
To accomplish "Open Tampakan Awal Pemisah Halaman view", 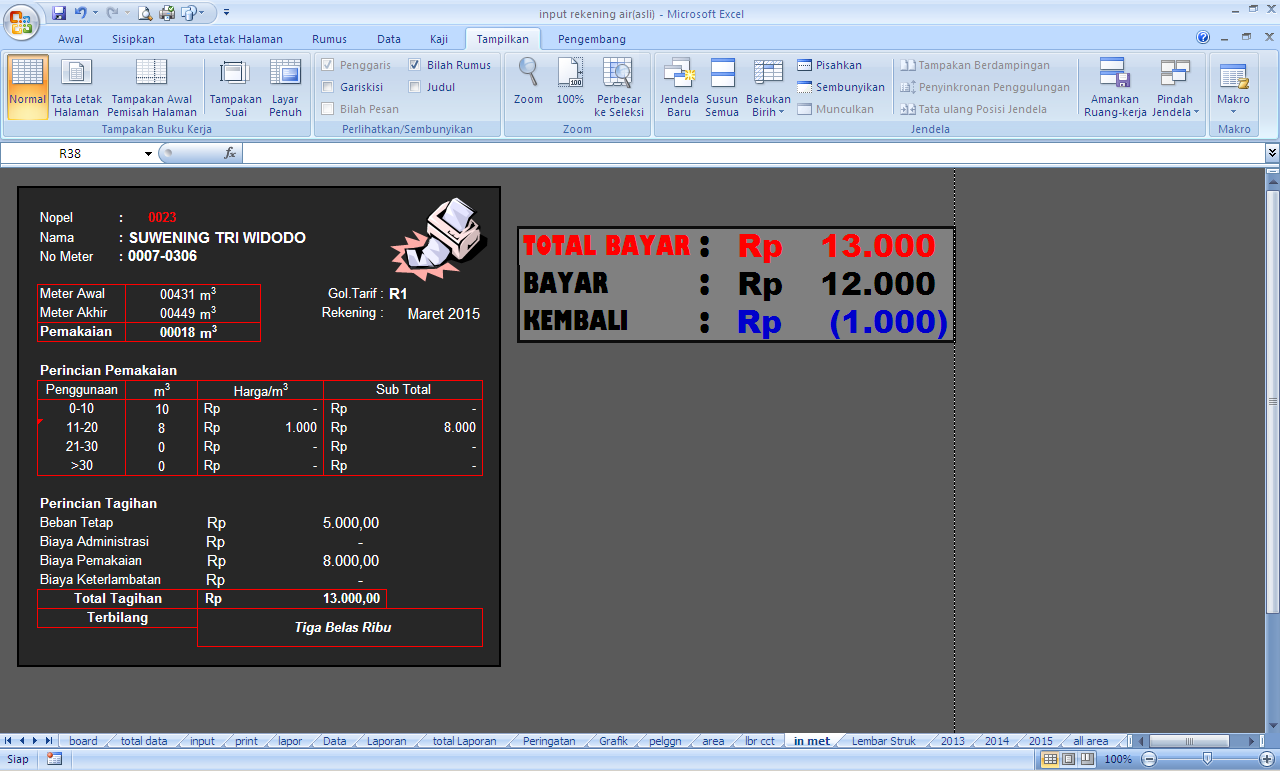I will 151,87.
